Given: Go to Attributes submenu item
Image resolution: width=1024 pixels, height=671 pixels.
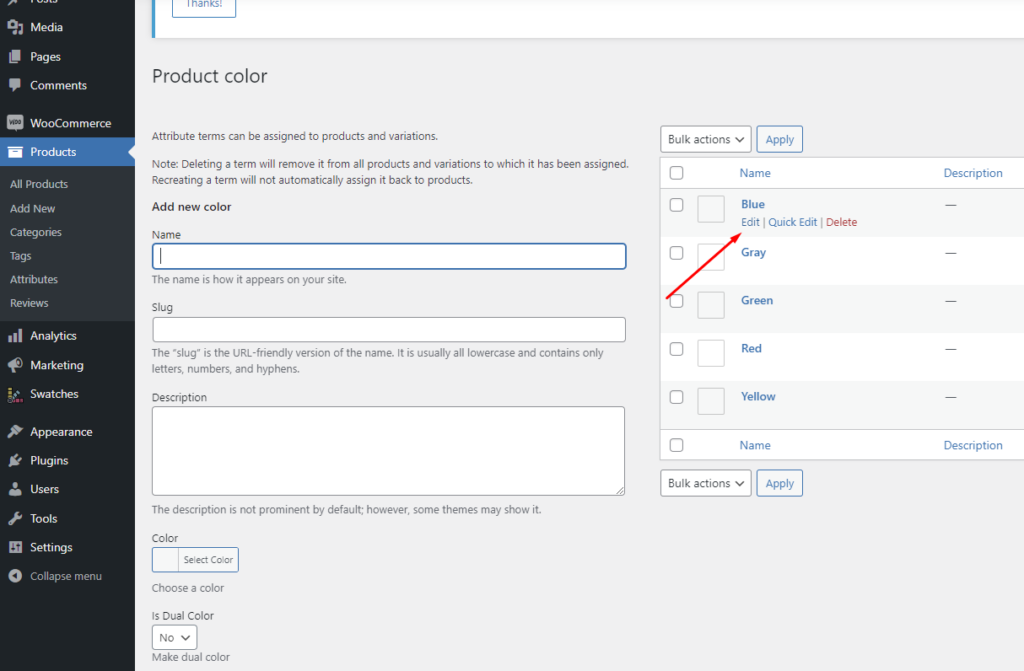Looking at the screenshot, I should tap(34, 280).
